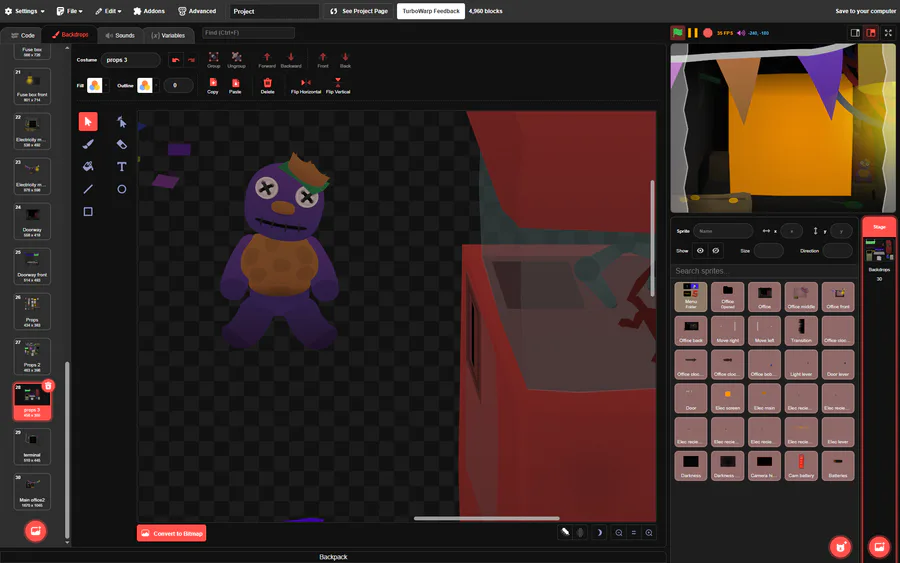Switch to large stage layout
The image size is (900, 563).
click(871, 33)
